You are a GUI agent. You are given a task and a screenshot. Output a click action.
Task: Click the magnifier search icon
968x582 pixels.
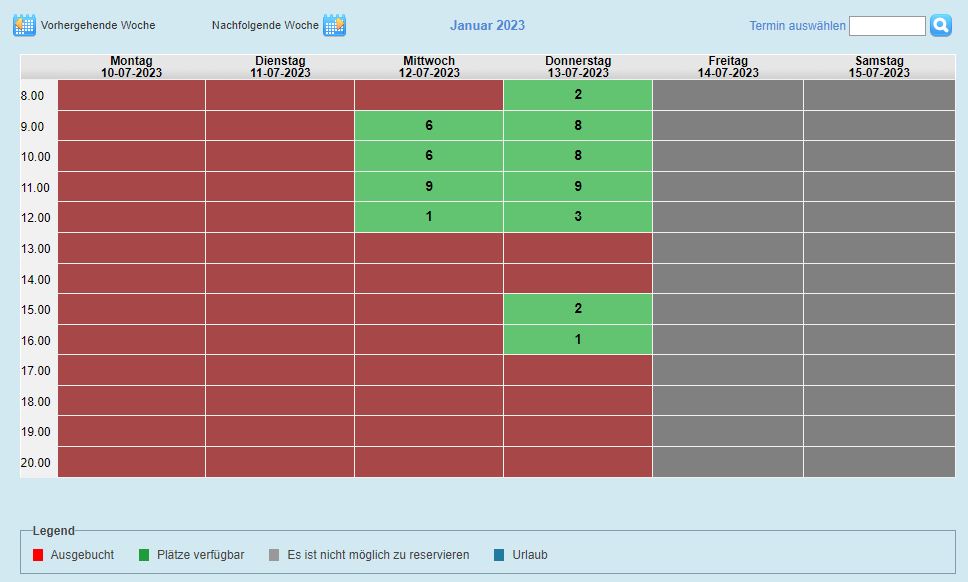click(x=940, y=25)
